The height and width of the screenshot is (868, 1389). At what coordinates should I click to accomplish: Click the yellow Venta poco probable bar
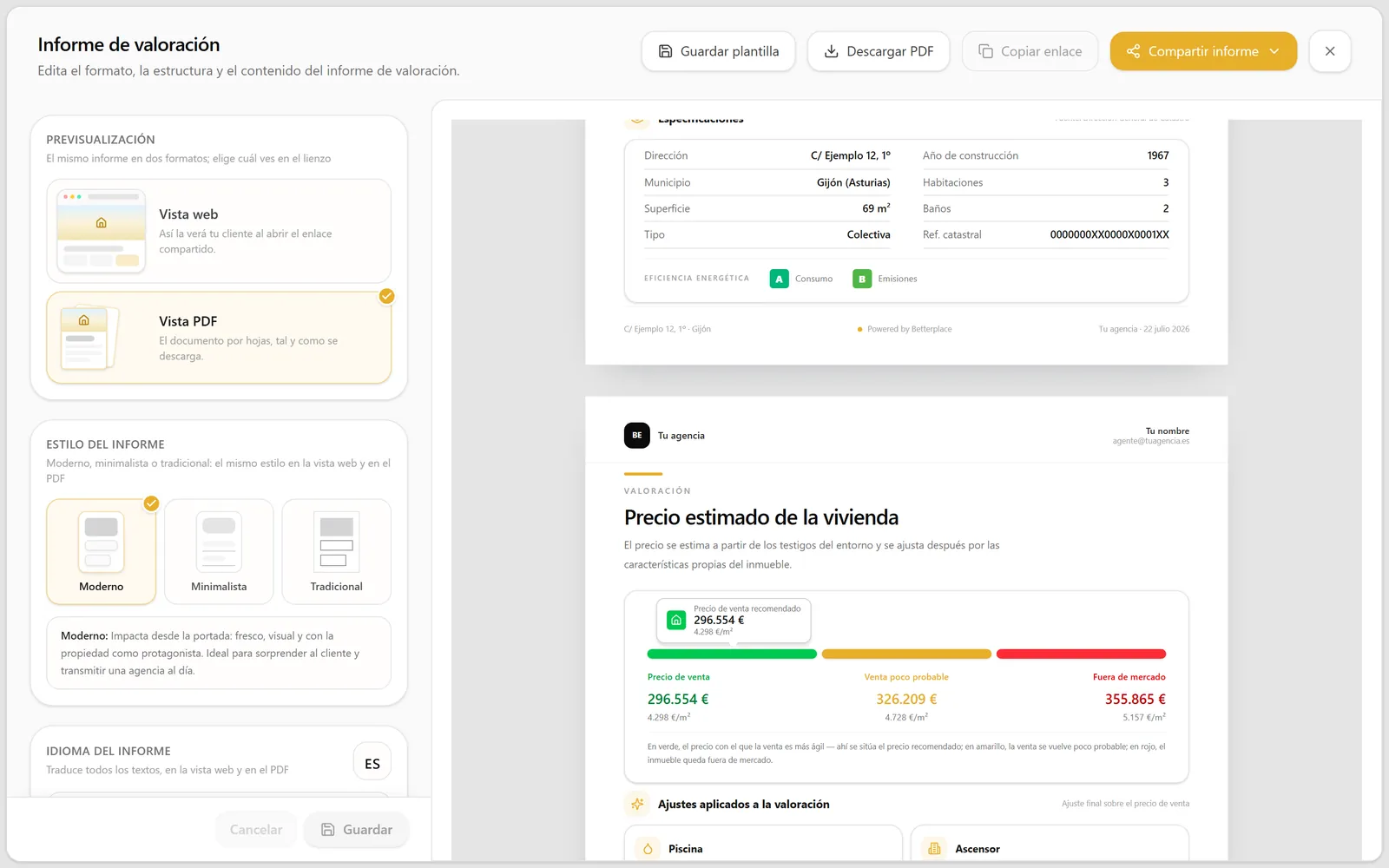(x=906, y=654)
